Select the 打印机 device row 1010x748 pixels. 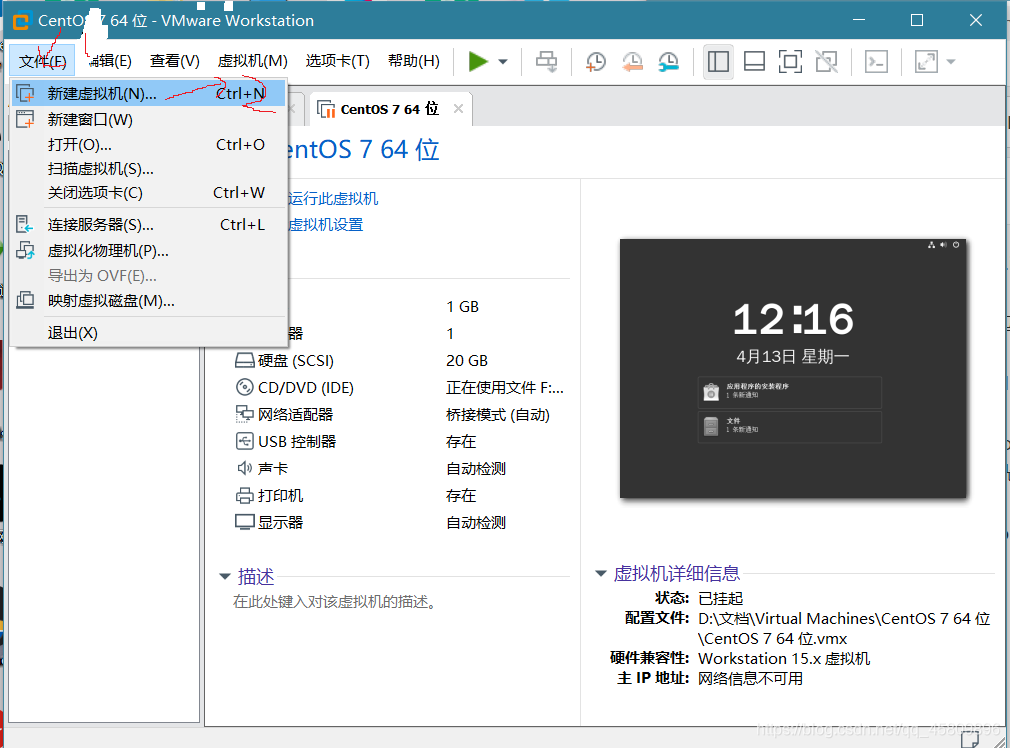(x=401, y=495)
